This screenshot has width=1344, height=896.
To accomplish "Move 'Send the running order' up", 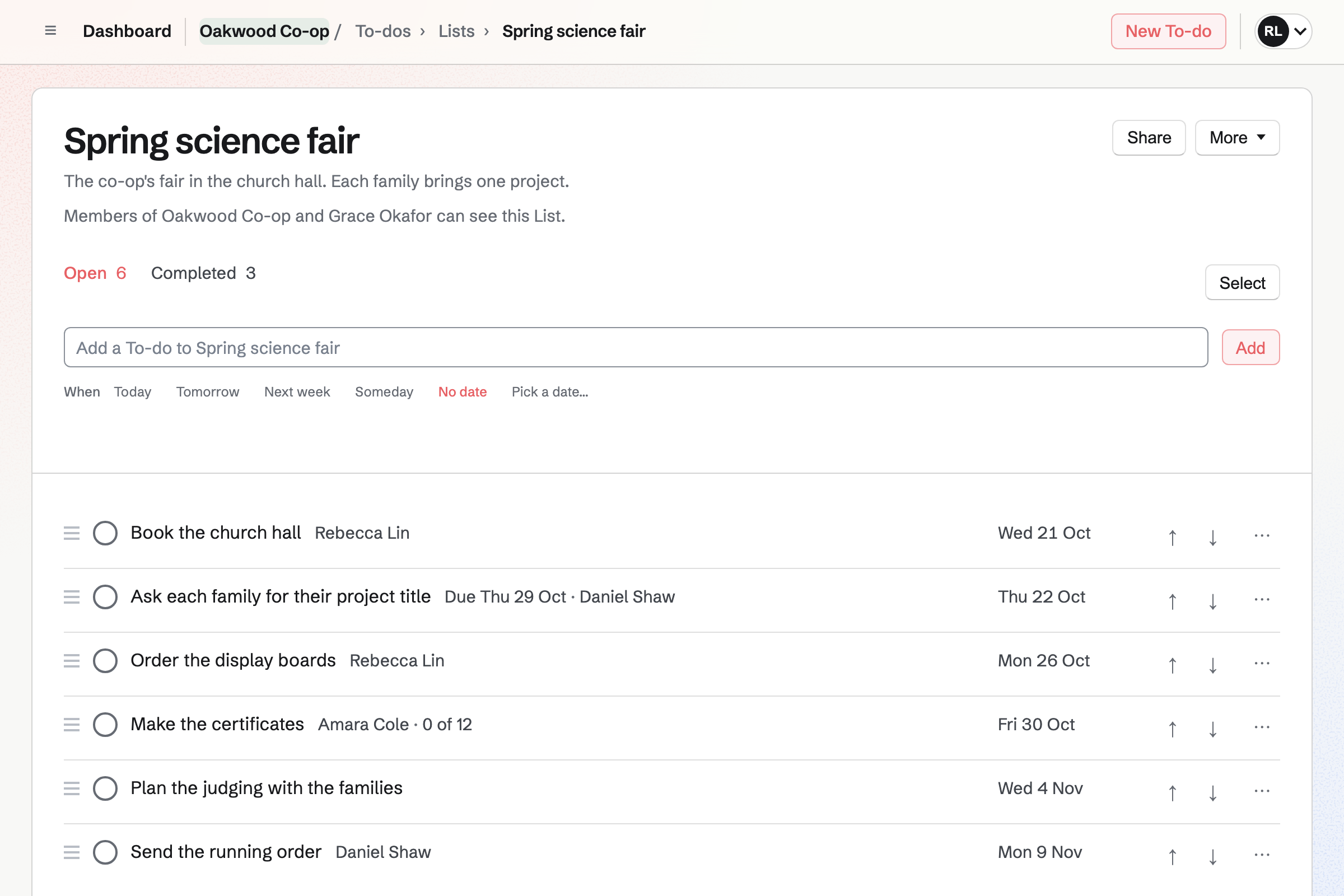I will pos(1173,857).
